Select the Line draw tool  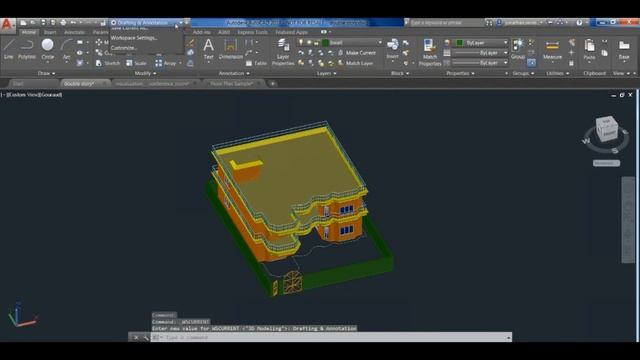[9, 49]
